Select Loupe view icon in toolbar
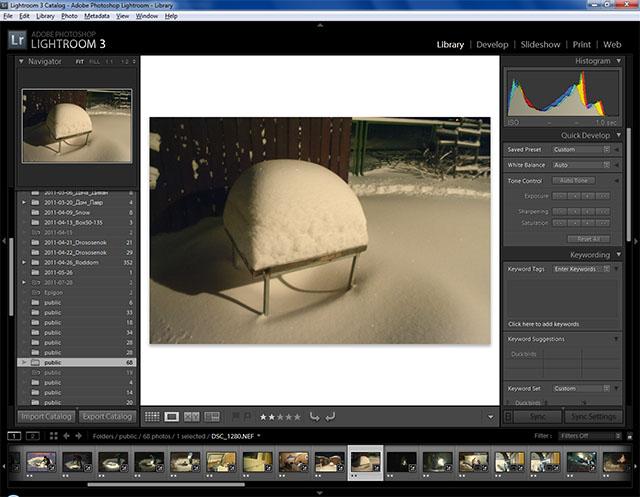The width and height of the screenshot is (640, 497). (x=171, y=417)
